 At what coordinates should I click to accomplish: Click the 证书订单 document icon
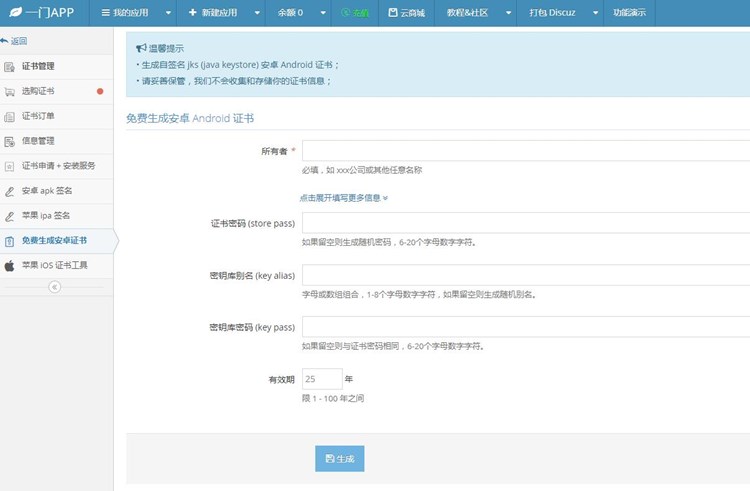coord(10,116)
